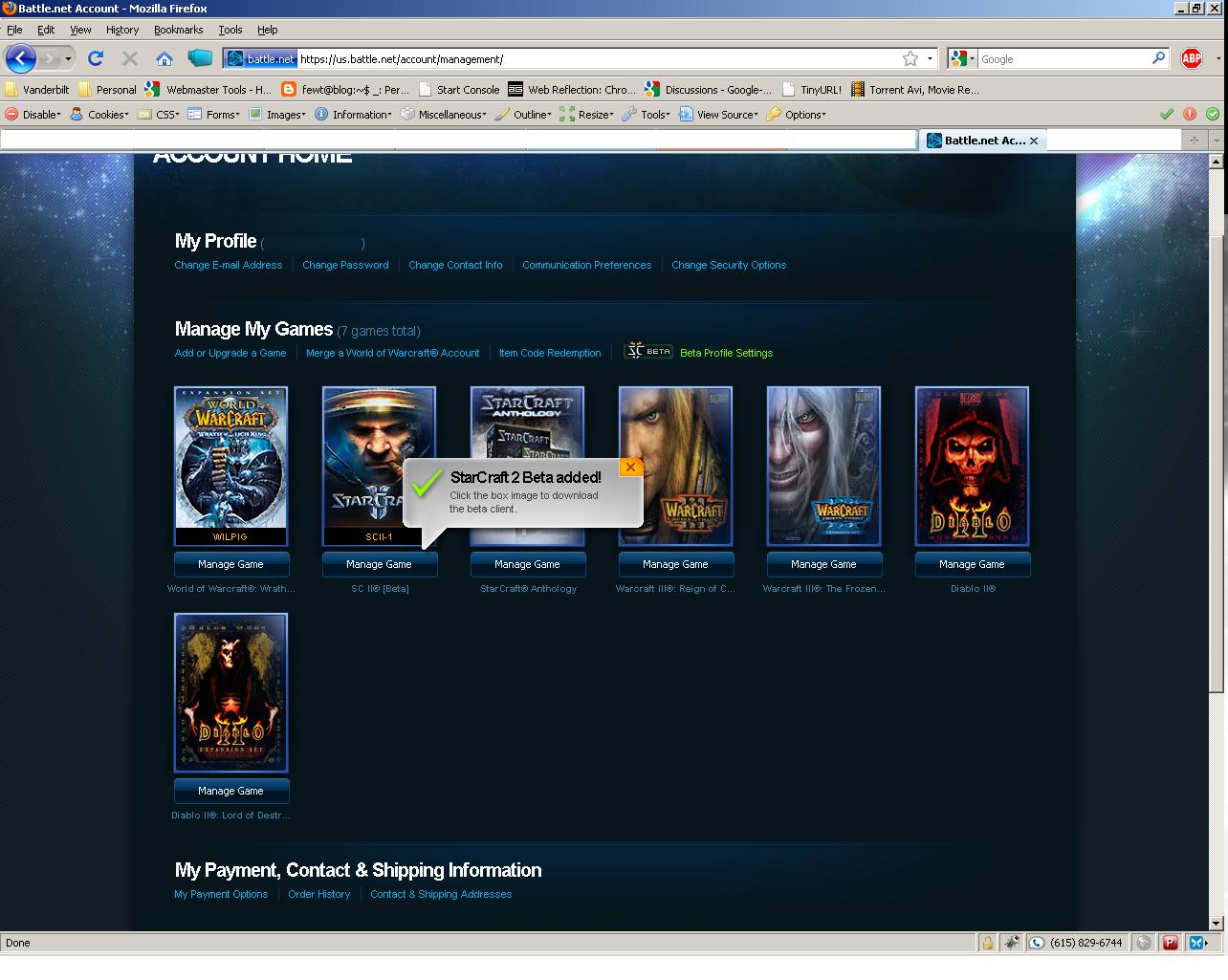
Task: Click the Firebug bug icon in status bar
Action: 1012,943
